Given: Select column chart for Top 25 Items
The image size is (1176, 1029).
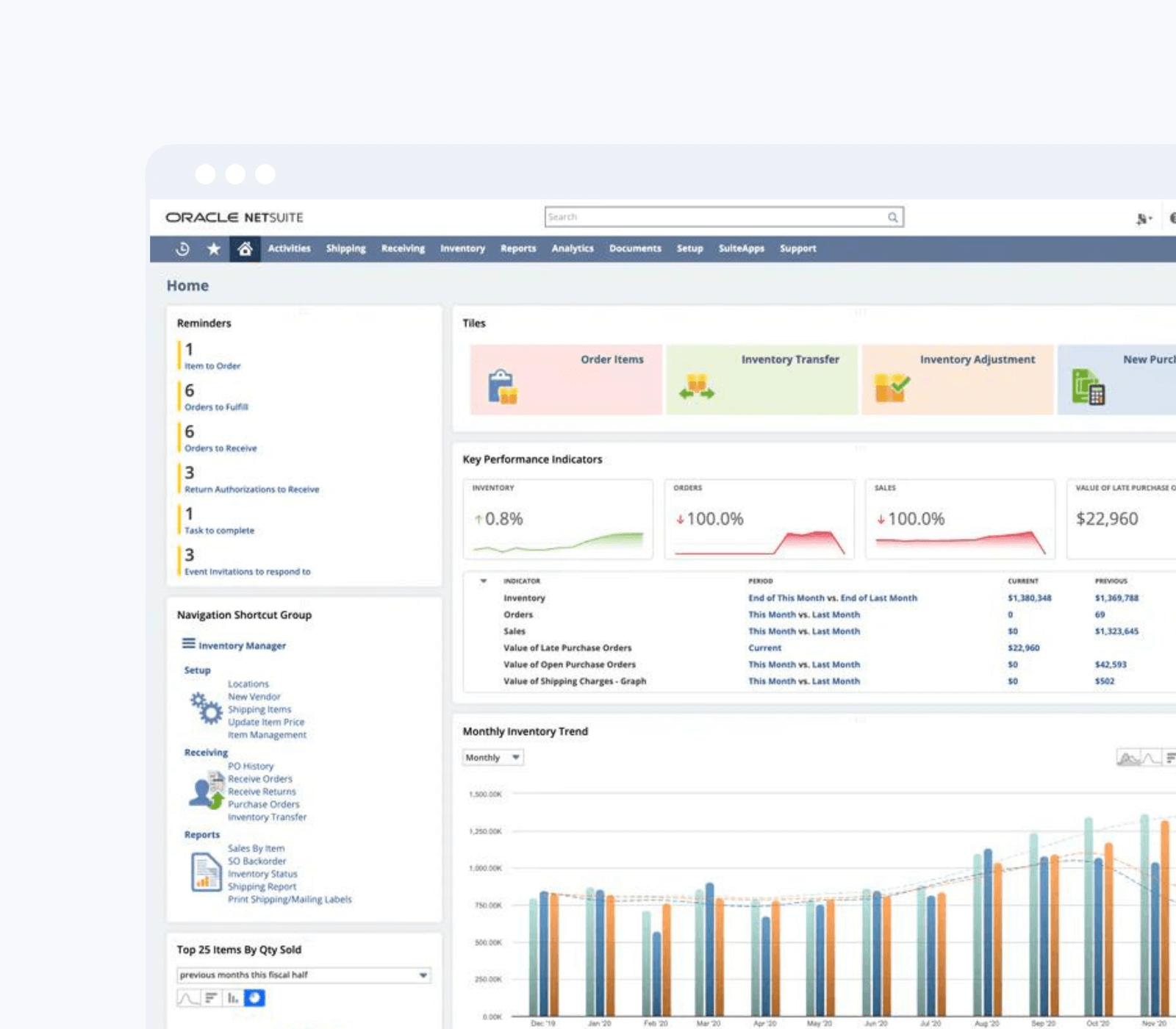Looking at the screenshot, I should point(232,998).
